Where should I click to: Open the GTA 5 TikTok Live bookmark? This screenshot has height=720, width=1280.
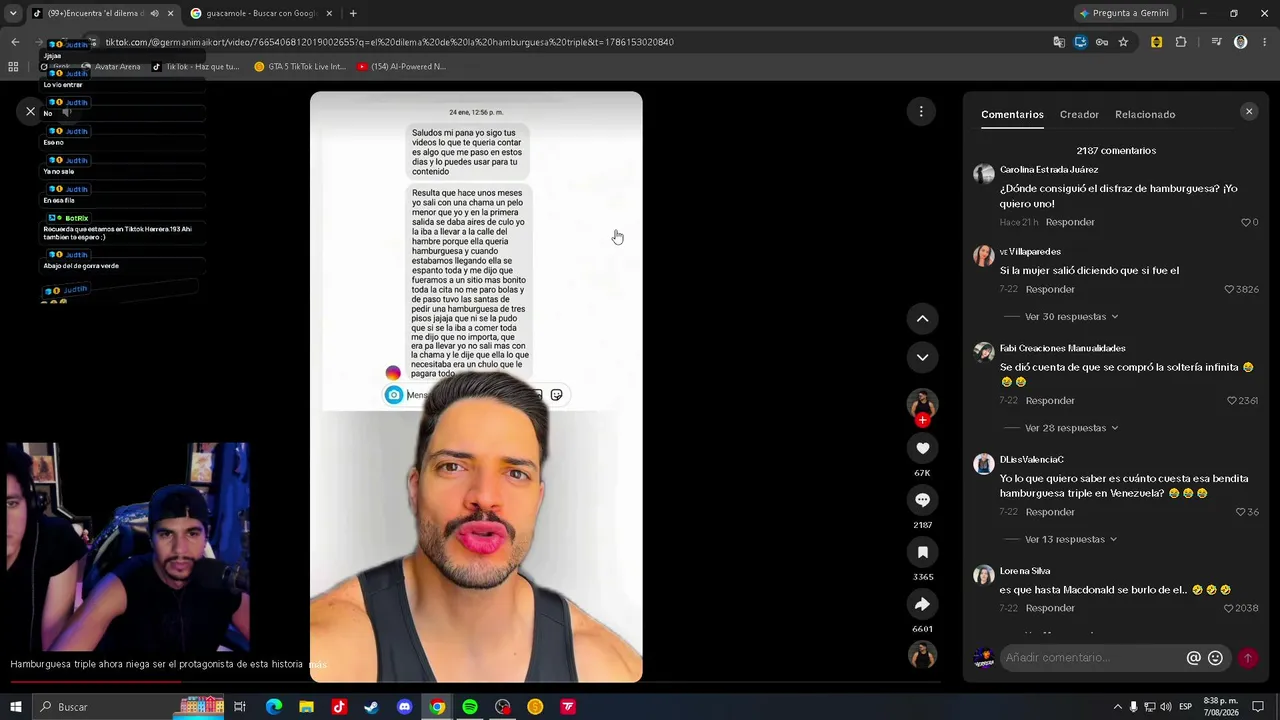click(300, 67)
